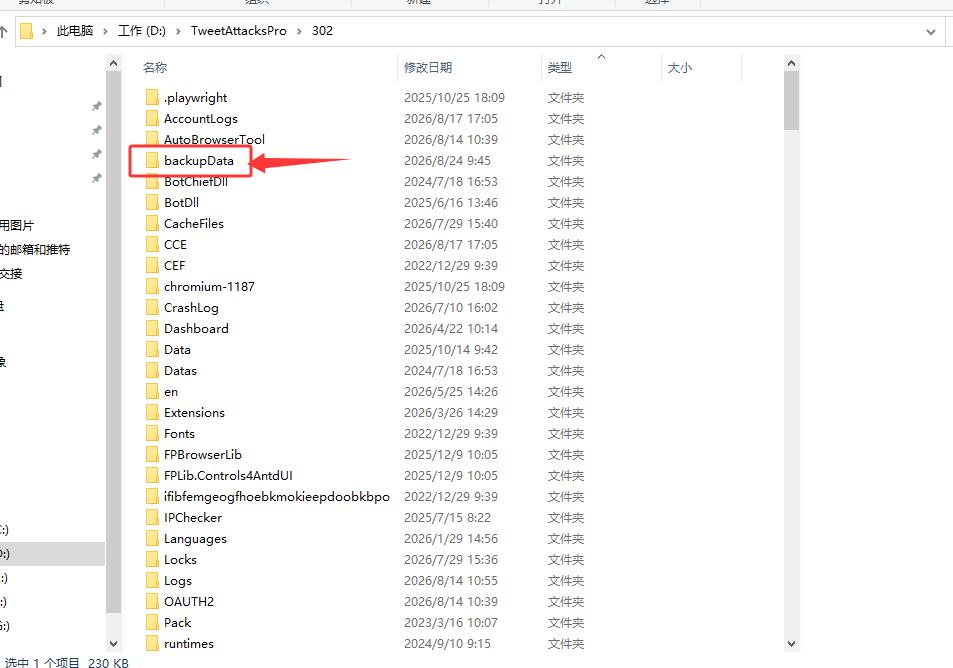The height and width of the screenshot is (668, 953).
Task: Click the Logs folder icon
Action: [x=152, y=580]
